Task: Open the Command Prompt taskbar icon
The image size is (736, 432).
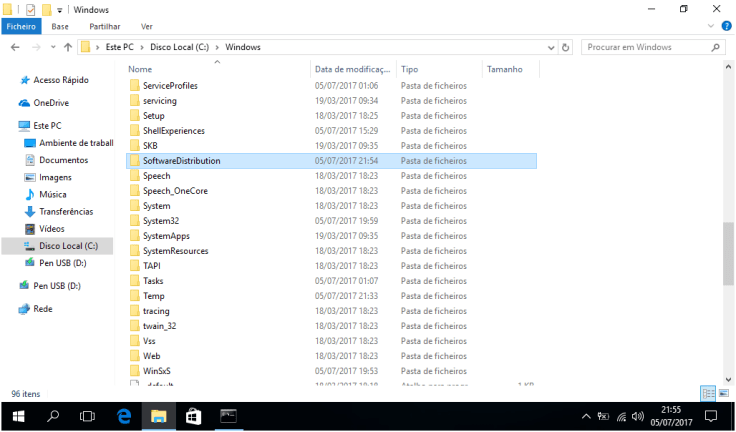Action: pos(228,416)
